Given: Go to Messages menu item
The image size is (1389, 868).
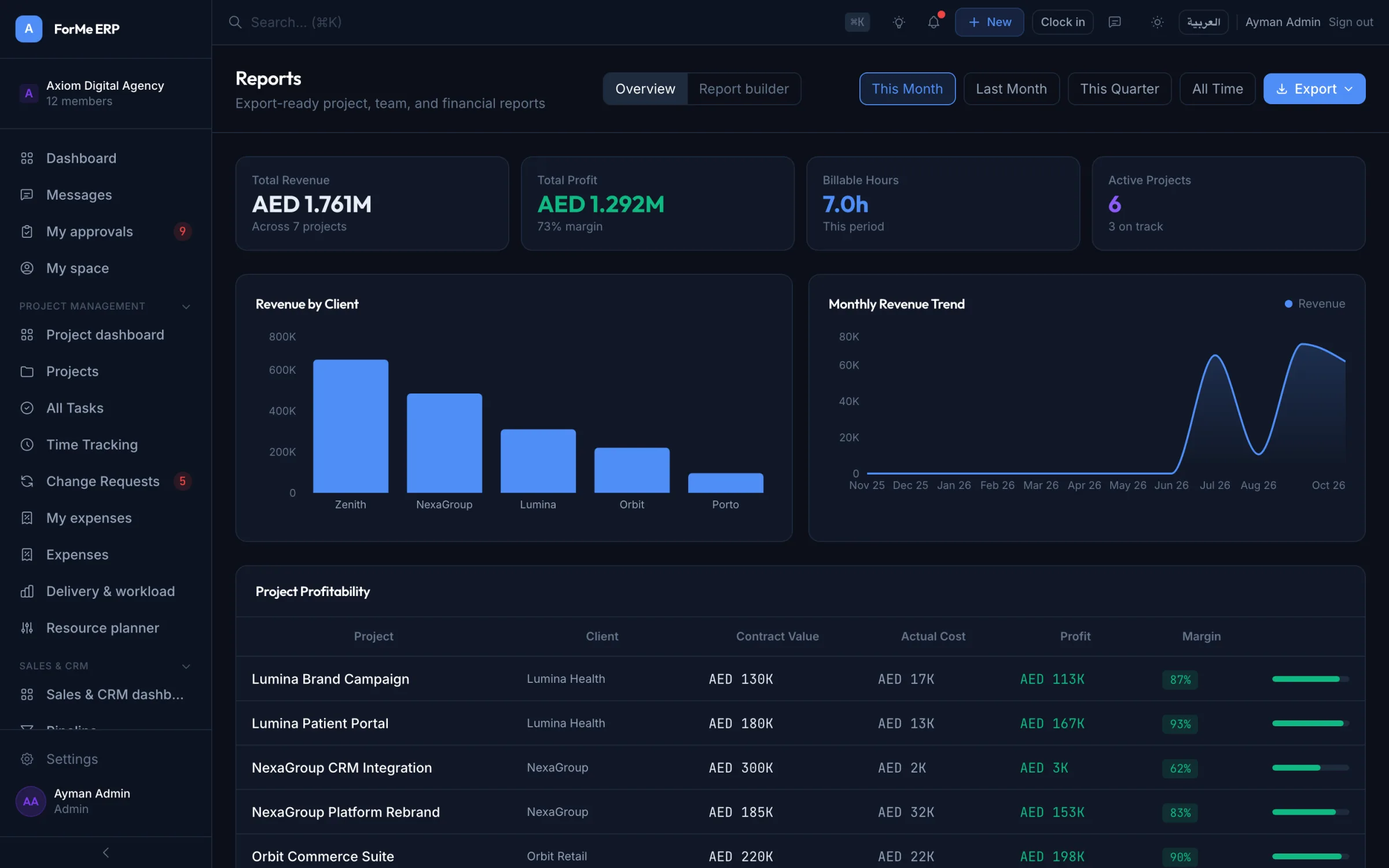Looking at the screenshot, I should [x=106, y=194].
